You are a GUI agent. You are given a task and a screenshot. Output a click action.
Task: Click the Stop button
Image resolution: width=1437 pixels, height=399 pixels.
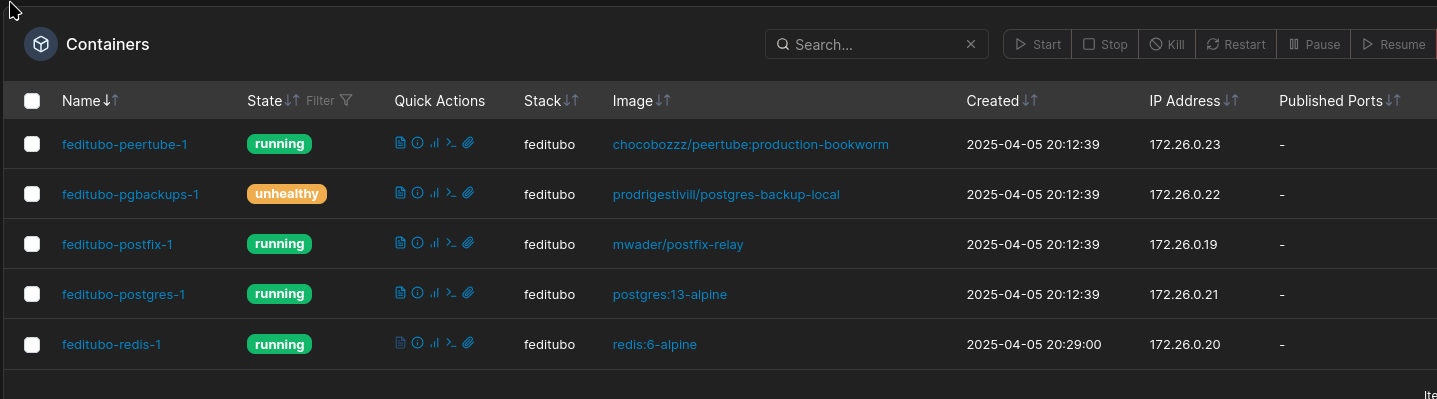[x=1105, y=45]
